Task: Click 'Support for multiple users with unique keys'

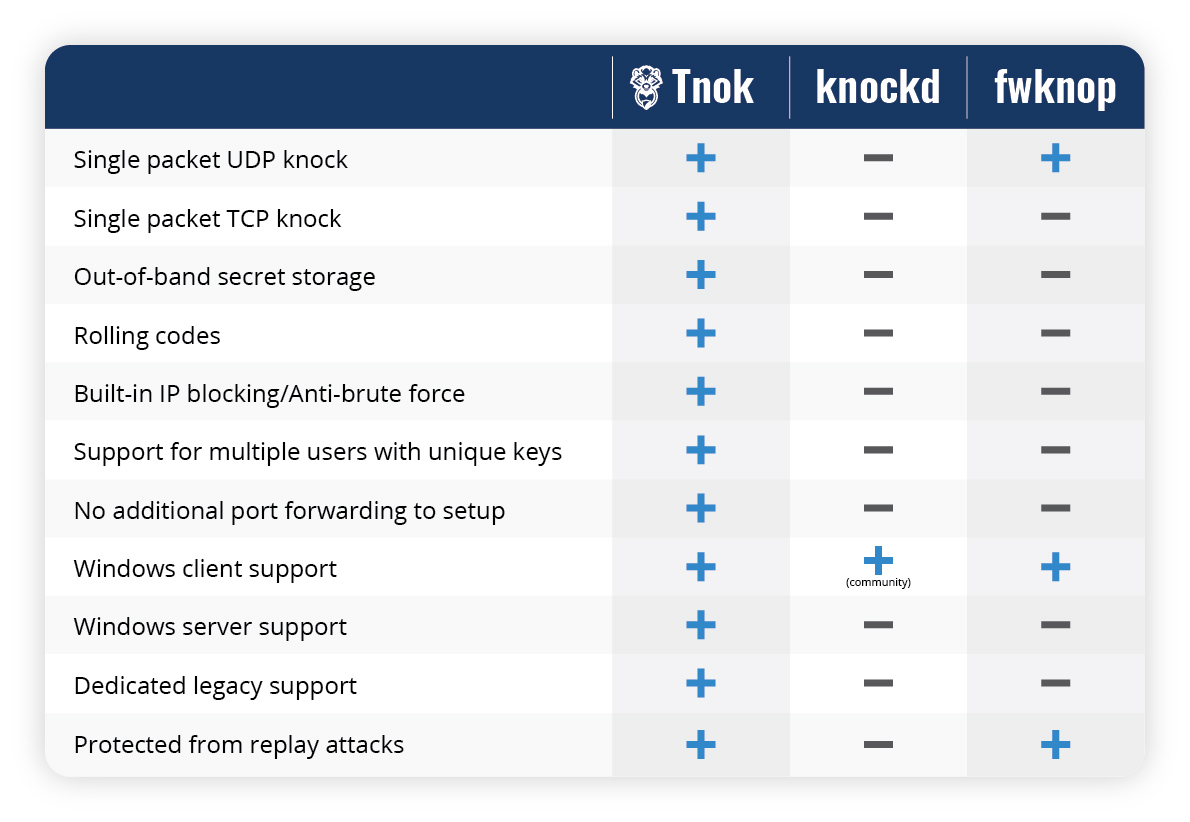Action: click(318, 452)
